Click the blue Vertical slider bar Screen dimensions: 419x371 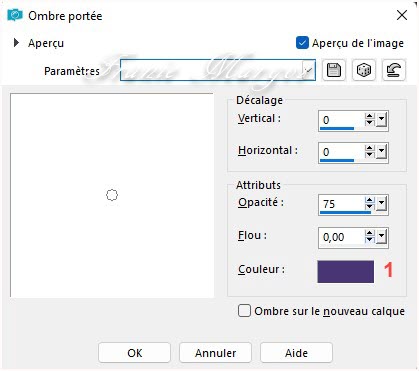337,128
